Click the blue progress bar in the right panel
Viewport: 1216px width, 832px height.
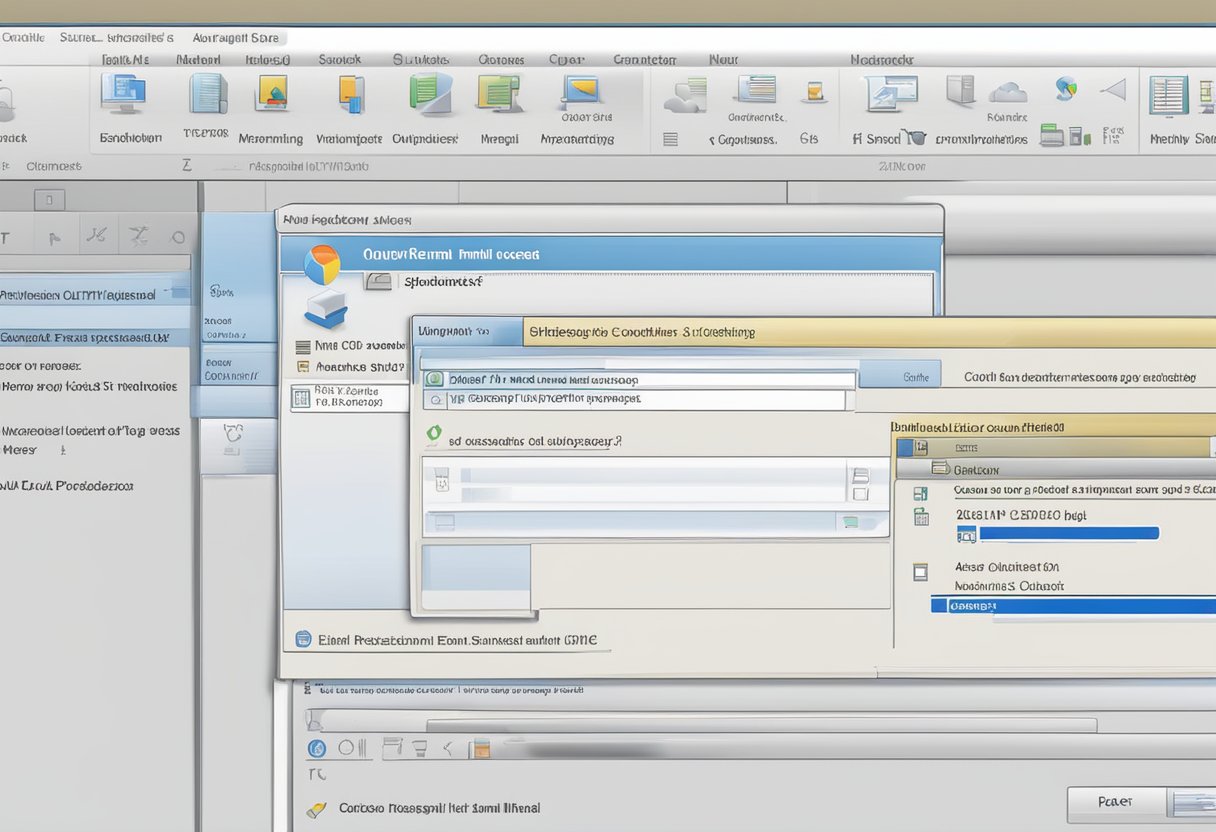pos(1060,534)
